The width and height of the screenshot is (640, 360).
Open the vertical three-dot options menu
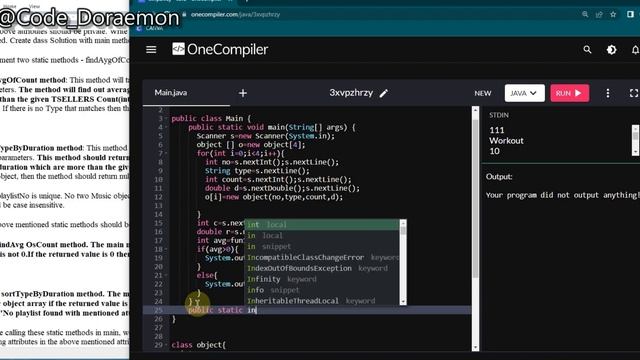tap(608, 93)
